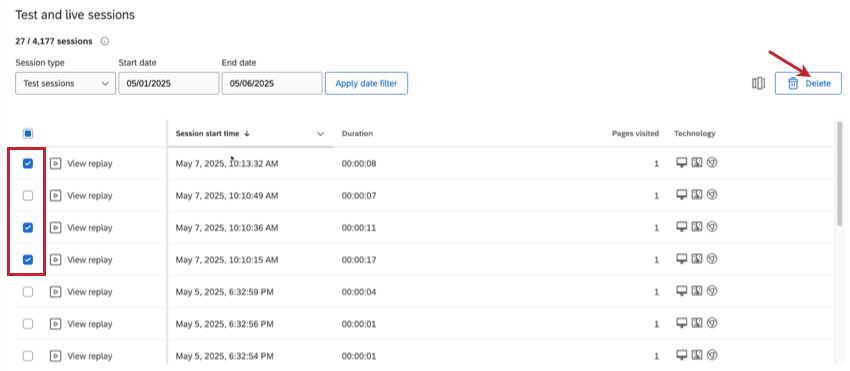Sort by Session start time header
Viewport: 850px width, 371px height.
click(x=212, y=133)
